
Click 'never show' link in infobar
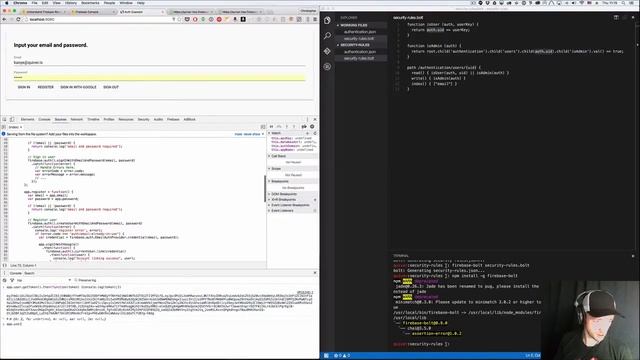251,134
